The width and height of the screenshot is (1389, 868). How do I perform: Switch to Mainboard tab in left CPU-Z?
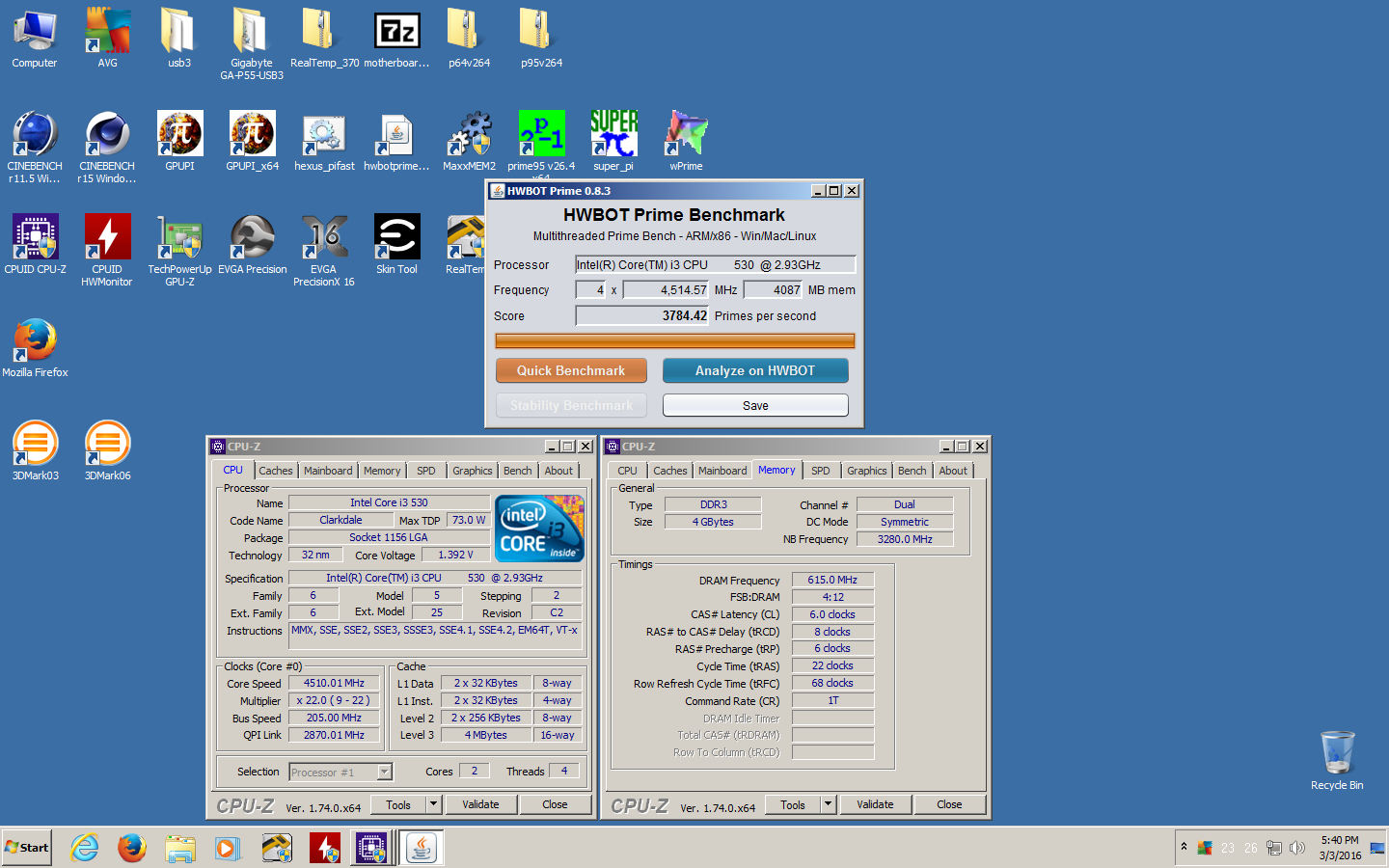(328, 471)
